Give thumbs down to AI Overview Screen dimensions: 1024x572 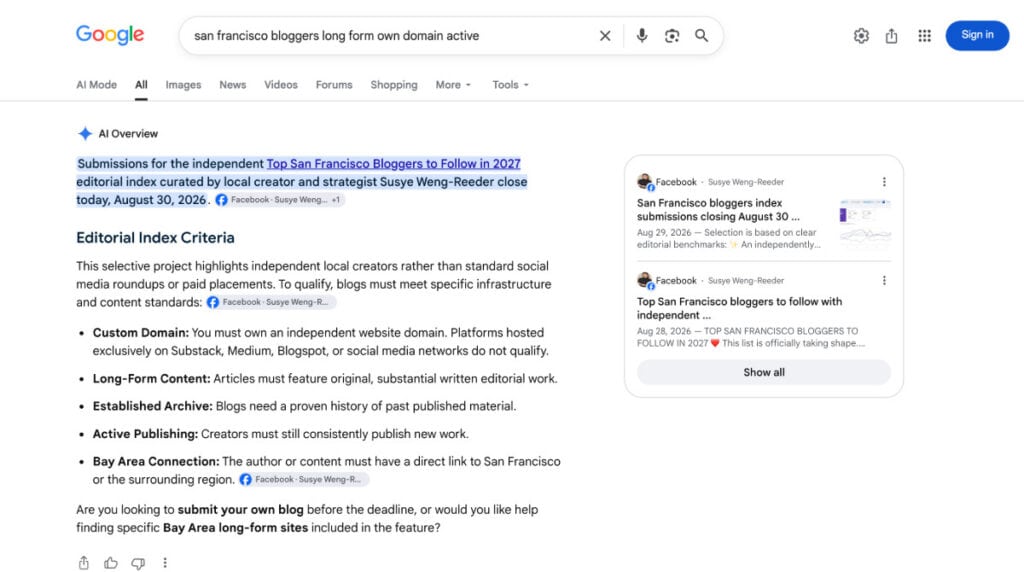(x=138, y=563)
